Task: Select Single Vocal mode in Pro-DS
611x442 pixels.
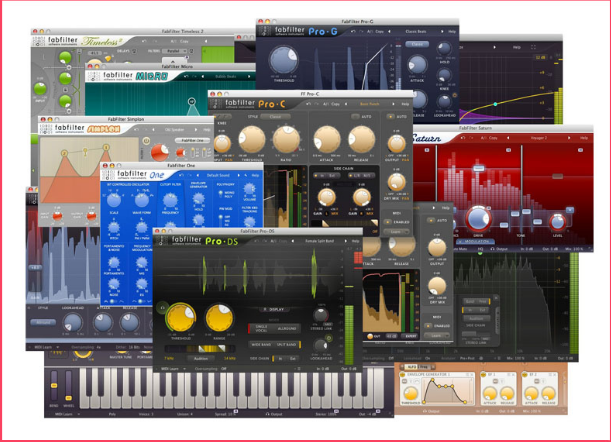Action: click(x=261, y=328)
